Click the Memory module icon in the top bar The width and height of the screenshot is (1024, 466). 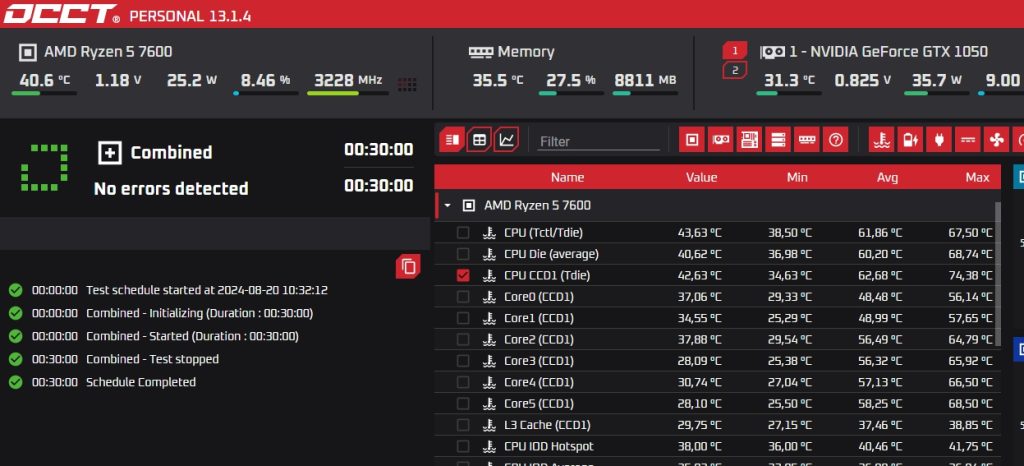click(481, 52)
